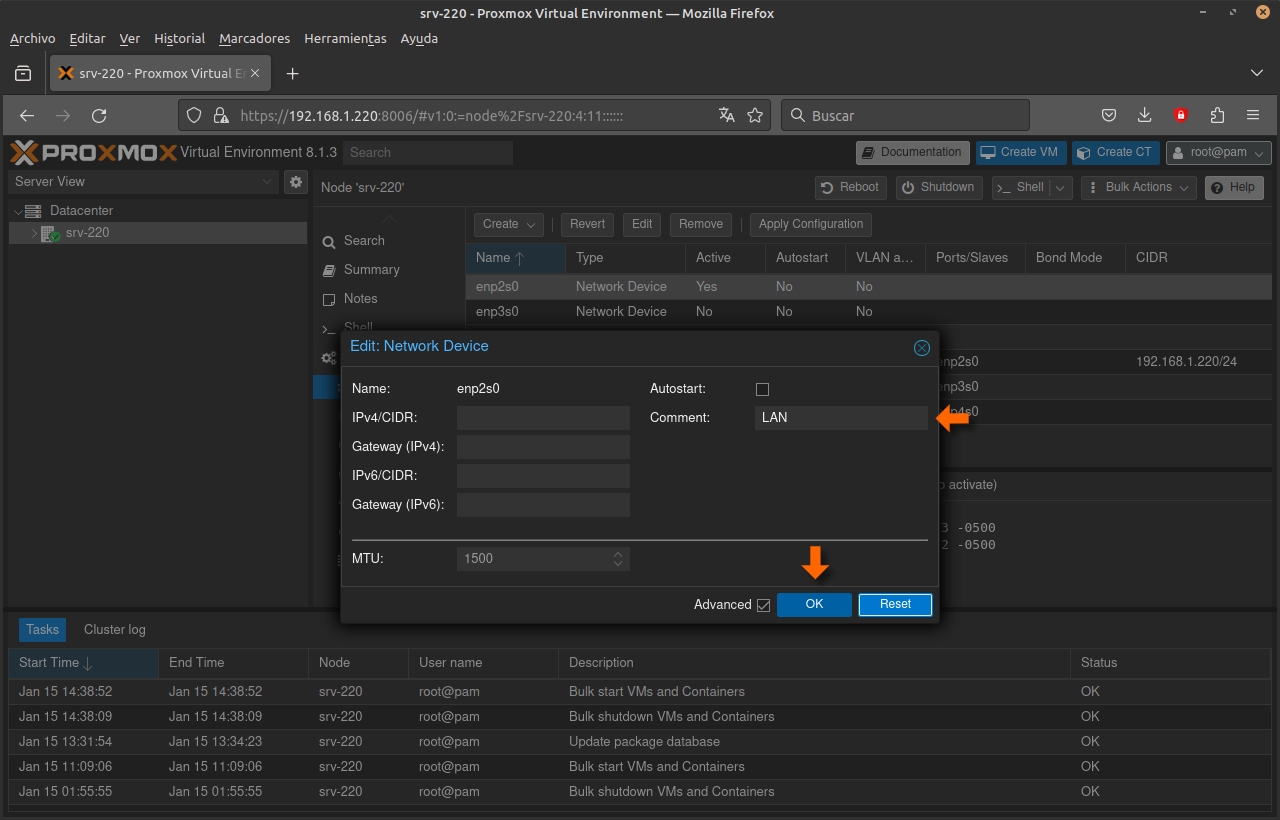Close the Edit Network Device dialog
The height and width of the screenshot is (820, 1280).
922,347
